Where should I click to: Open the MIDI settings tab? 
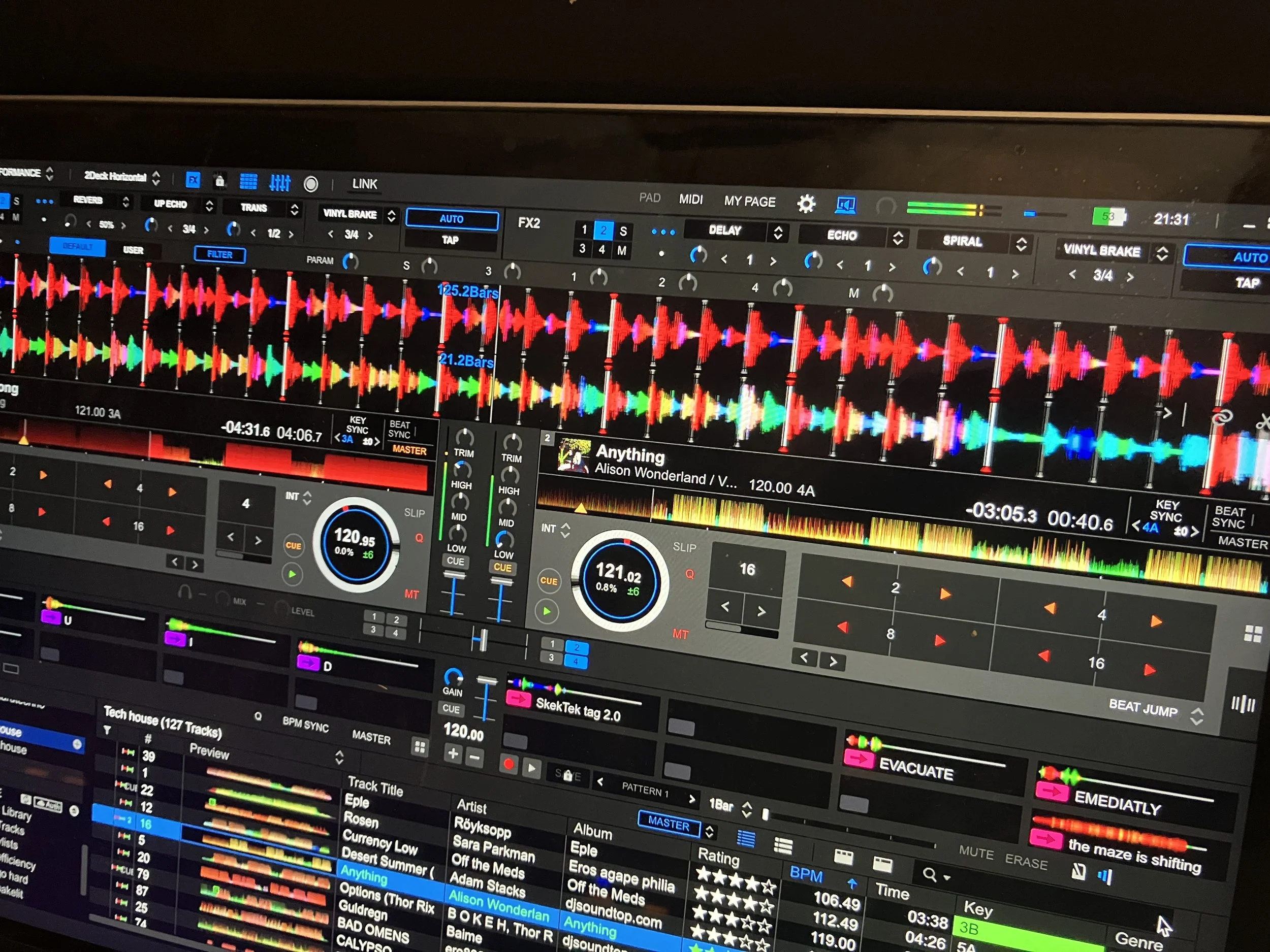tap(691, 199)
